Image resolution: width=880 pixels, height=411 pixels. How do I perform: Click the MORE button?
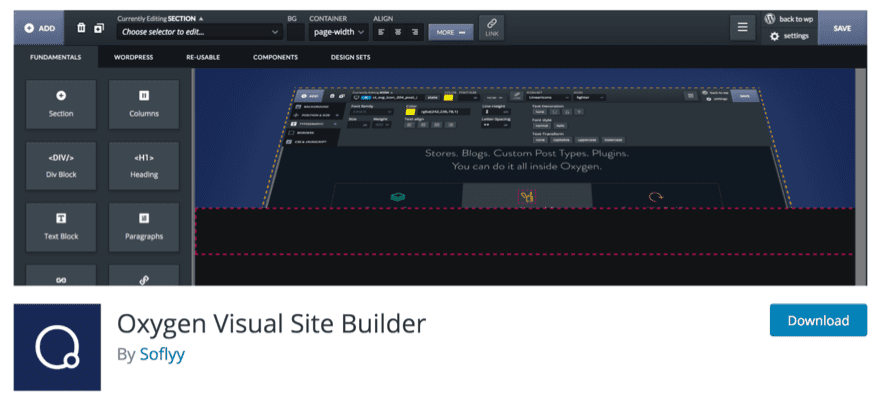coord(451,32)
